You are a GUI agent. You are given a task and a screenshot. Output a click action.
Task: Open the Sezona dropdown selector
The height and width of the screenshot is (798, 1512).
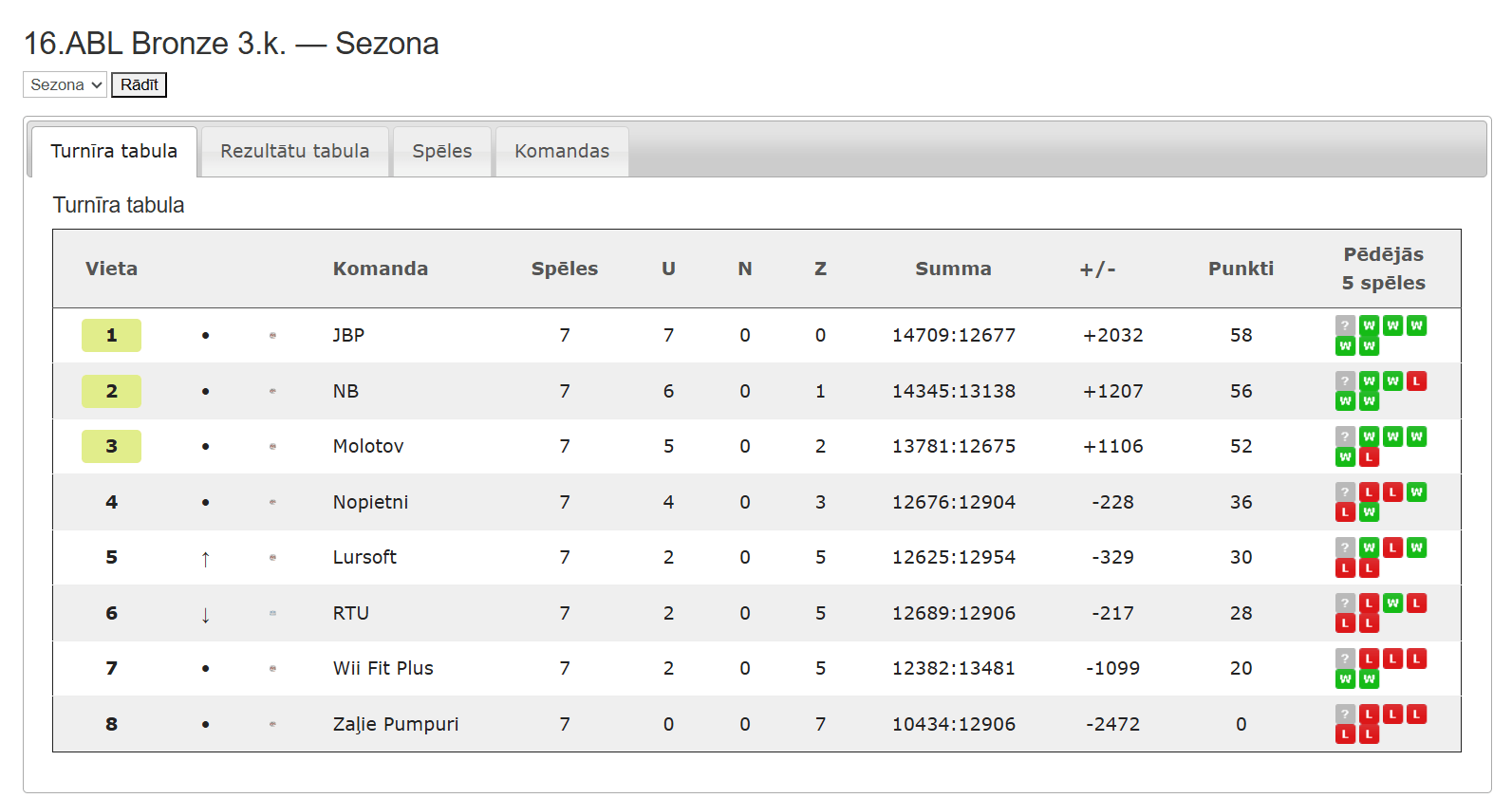pyautogui.click(x=65, y=84)
